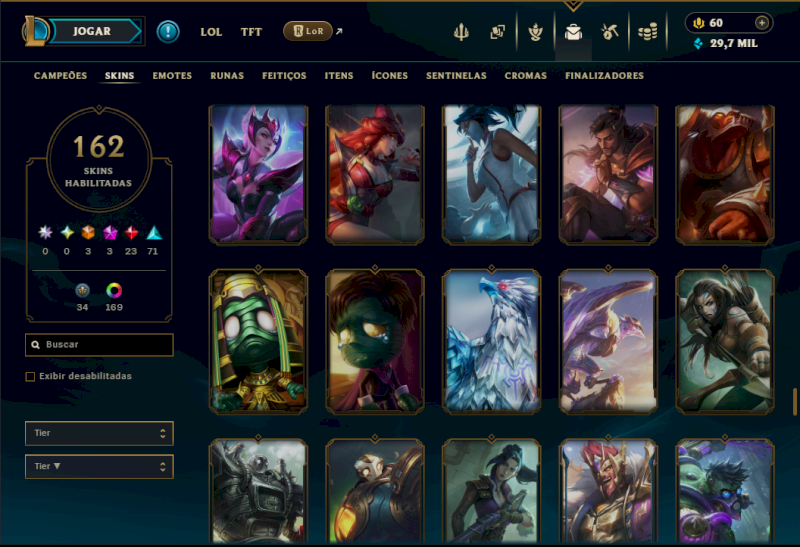Click the rainbow chroma count wheel
This screenshot has width=800, height=547.
[114, 290]
